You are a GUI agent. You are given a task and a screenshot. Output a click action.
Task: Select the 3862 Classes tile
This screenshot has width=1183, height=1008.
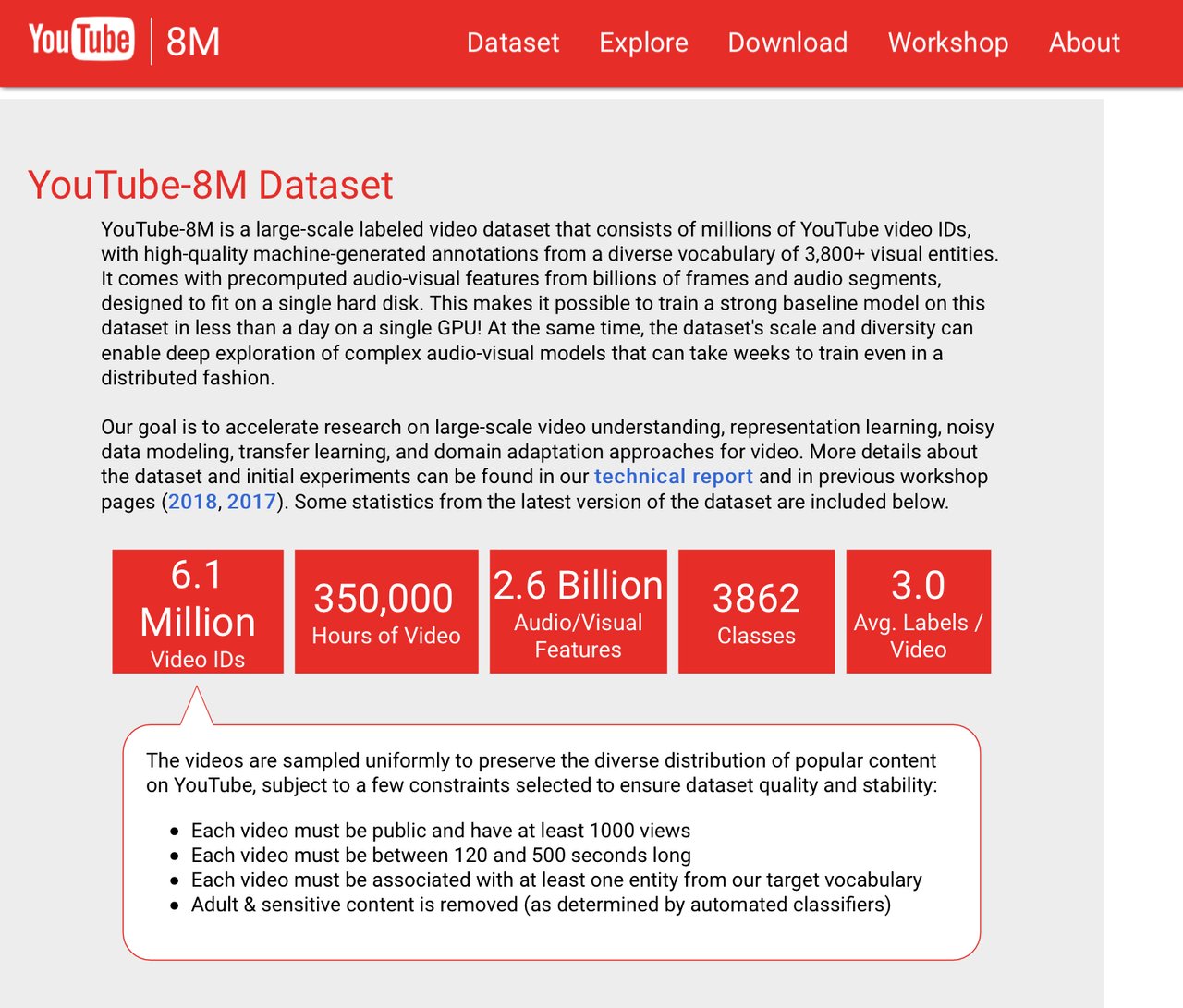tap(757, 612)
